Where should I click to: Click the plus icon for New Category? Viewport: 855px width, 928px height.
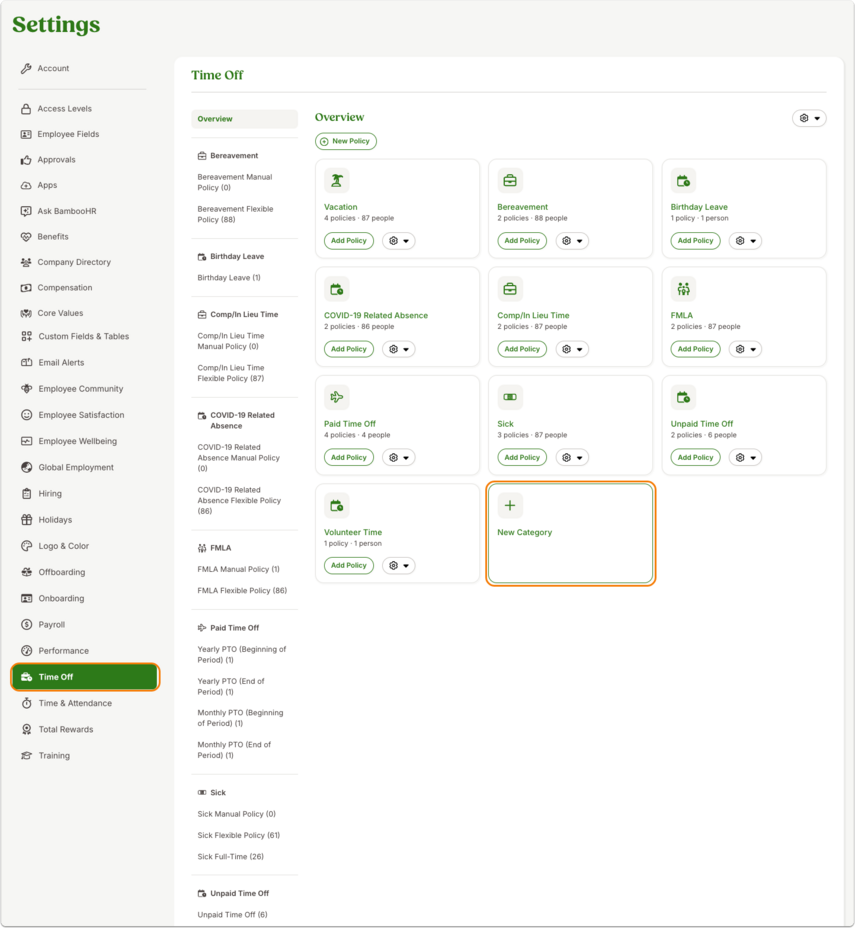(x=510, y=505)
